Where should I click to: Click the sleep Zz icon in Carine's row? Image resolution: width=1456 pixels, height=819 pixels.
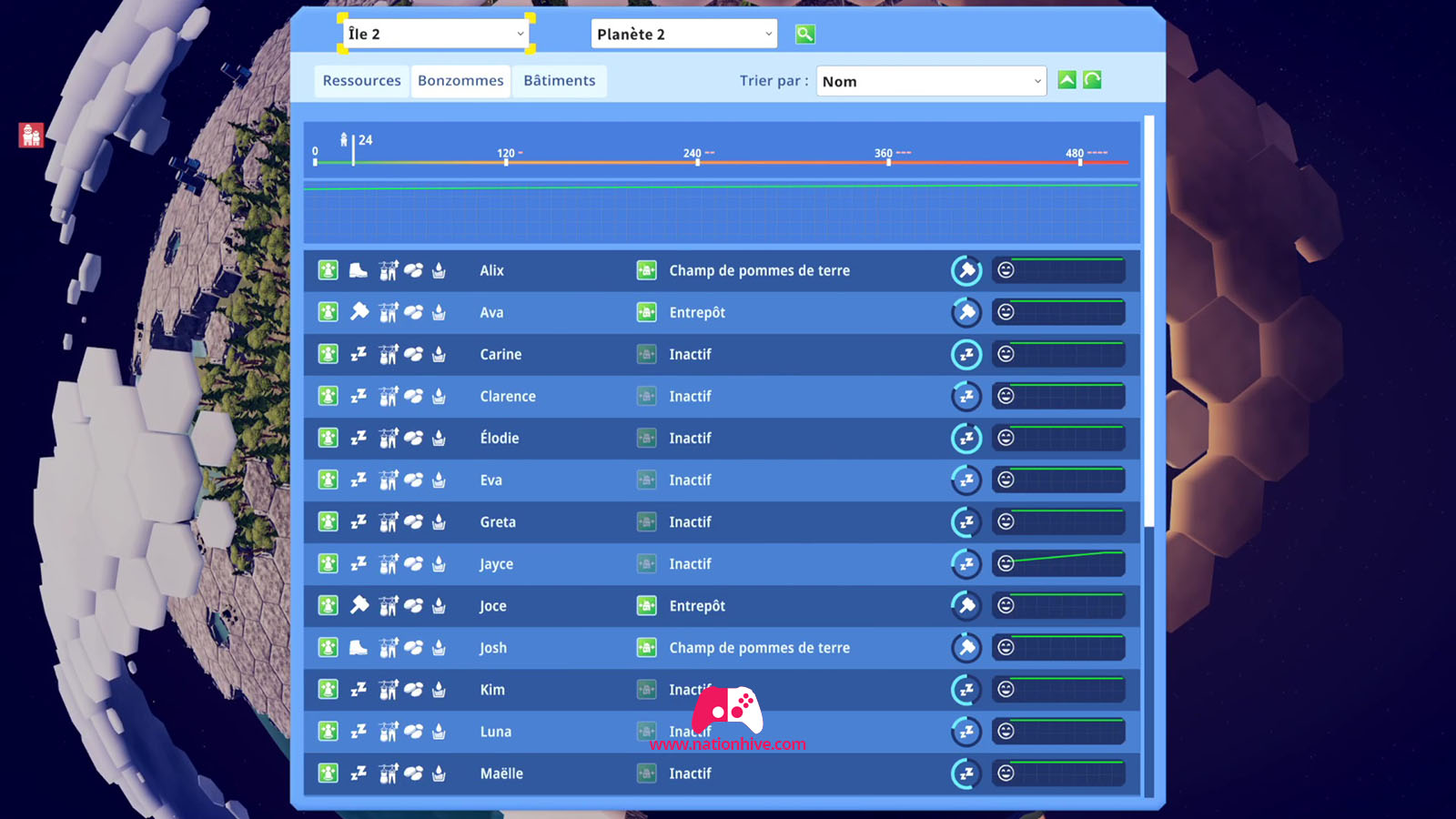click(359, 354)
